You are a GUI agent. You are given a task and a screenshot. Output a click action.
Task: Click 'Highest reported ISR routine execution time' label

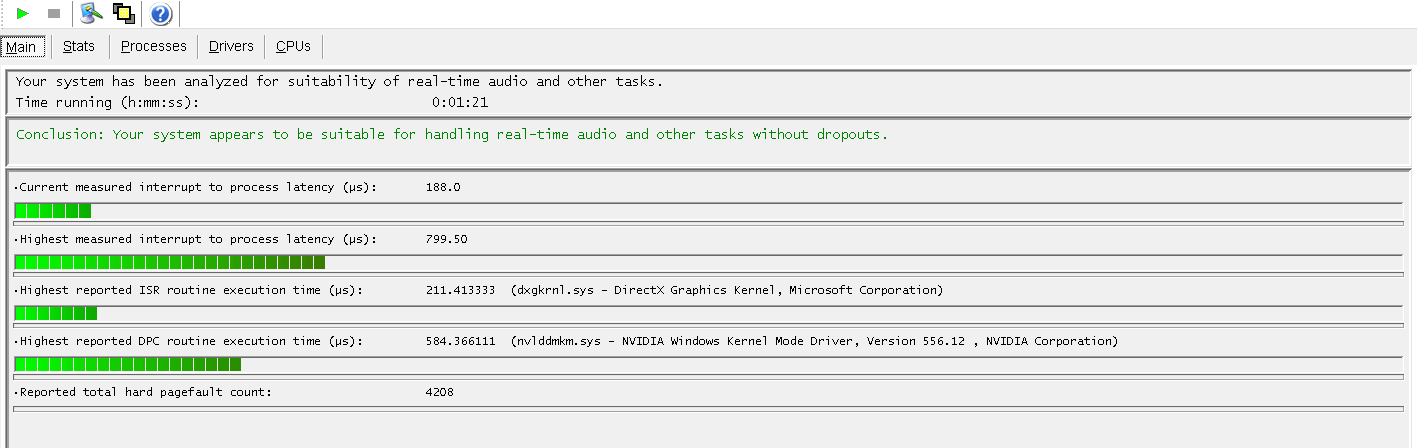[x=190, y=290]
